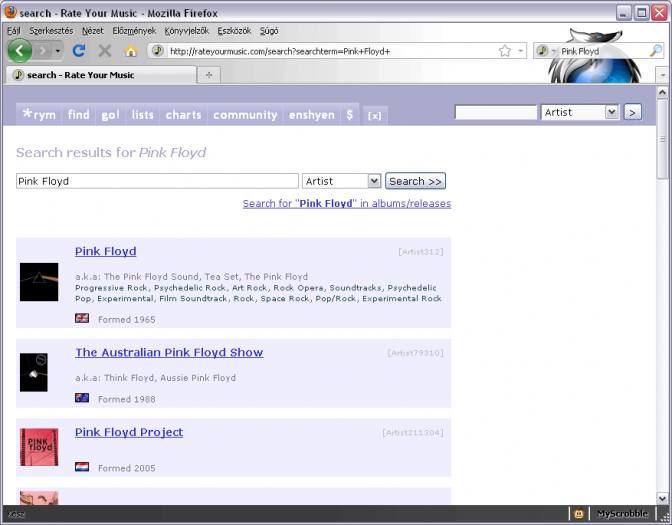The height and width of the screenshot is (525, 672).
Task: Click the [Artist79310] label
Action: click(415, 353)
